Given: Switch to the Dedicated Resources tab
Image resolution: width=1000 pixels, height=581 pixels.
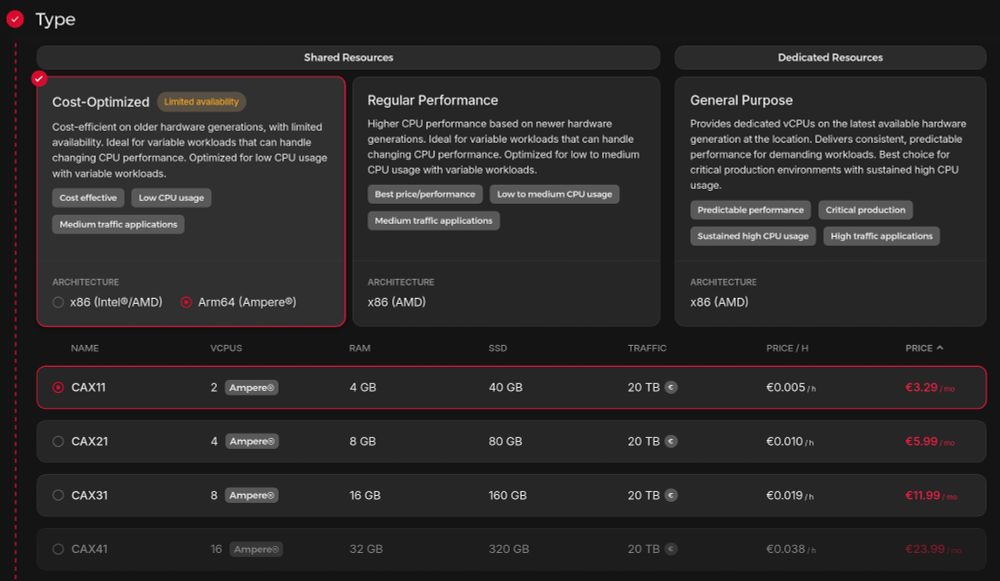Looking at the screenshot, I should pos(830,57).
